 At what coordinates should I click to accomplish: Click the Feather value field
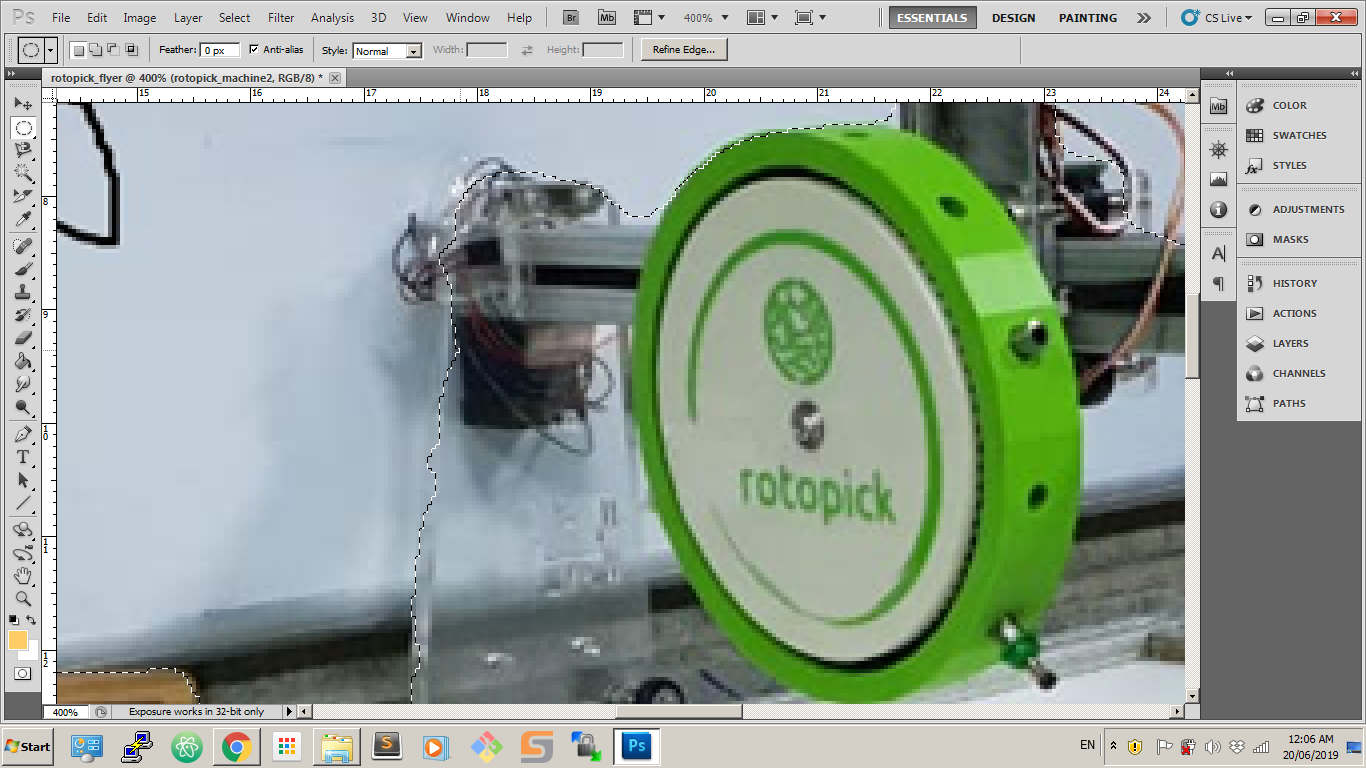point(220,50)
